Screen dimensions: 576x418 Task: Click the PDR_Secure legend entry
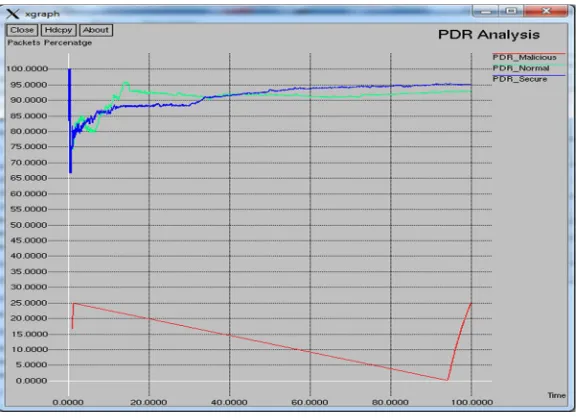519,79
